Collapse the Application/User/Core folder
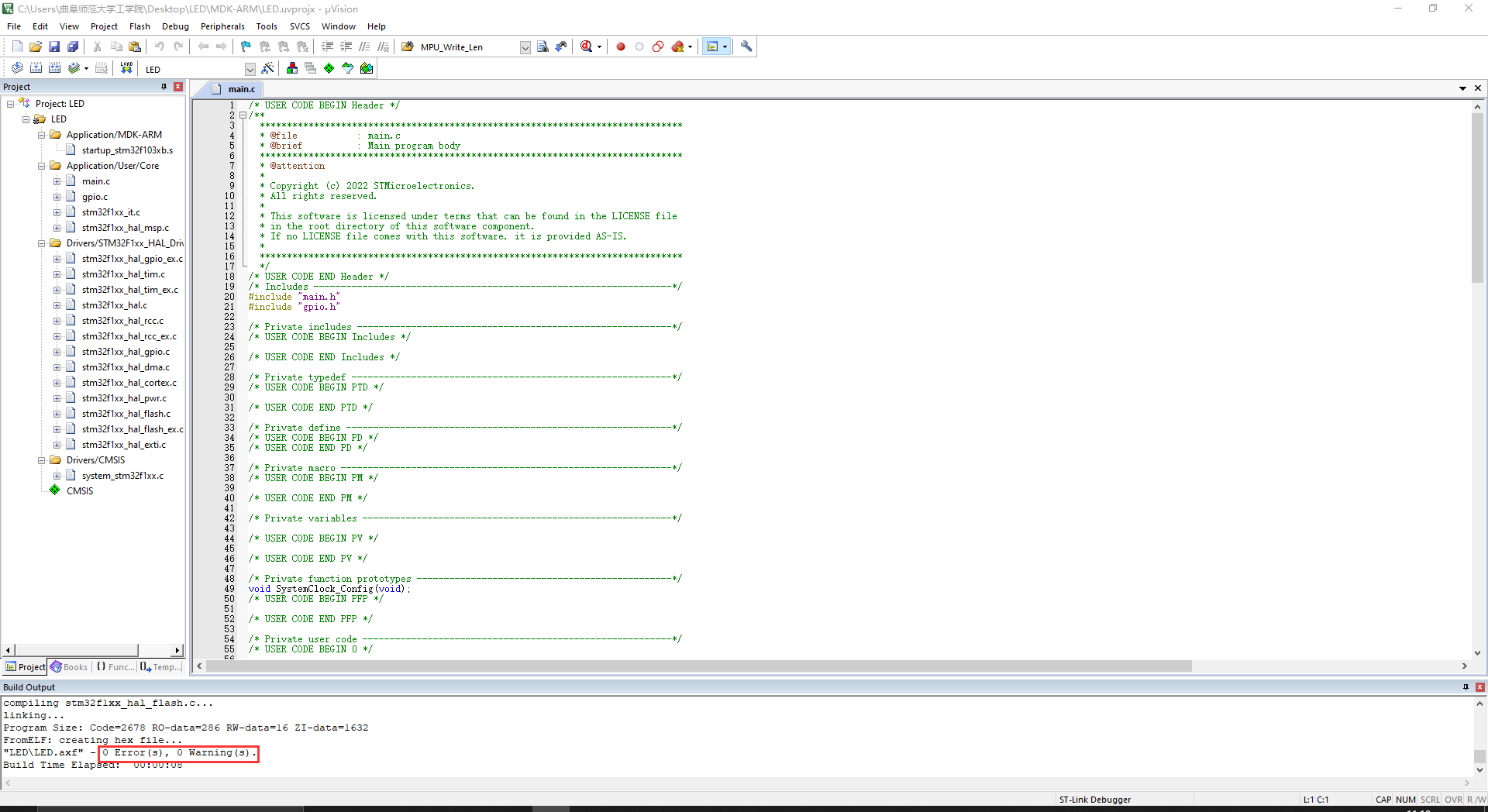Screen dimensions: 1488x812 [41, 166]
